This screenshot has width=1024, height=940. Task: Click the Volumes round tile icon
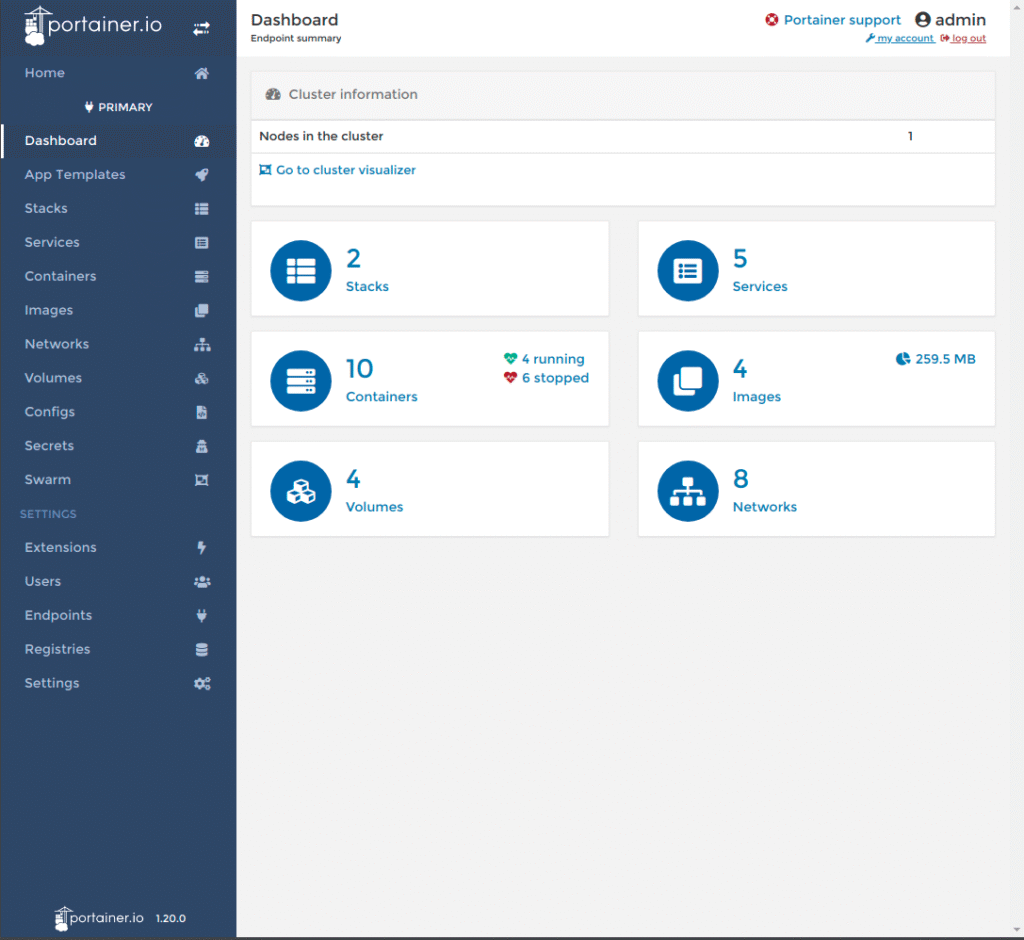300,491
